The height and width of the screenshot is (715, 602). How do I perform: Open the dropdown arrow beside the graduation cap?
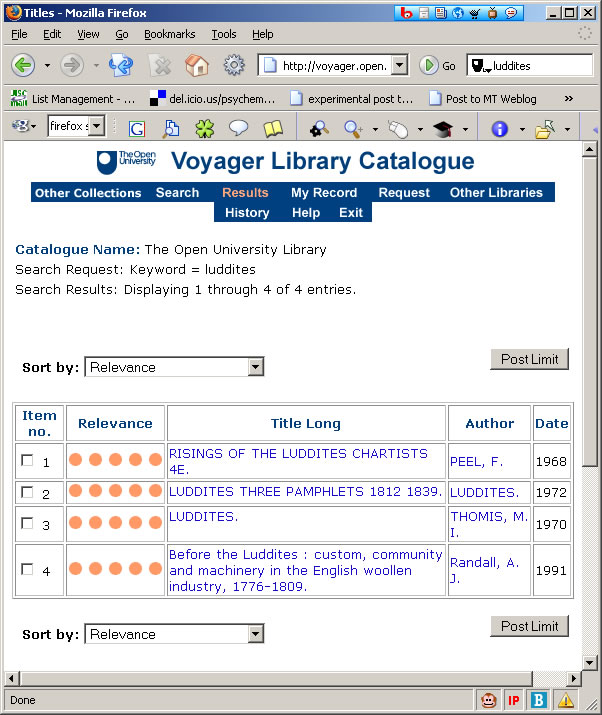coord(465,130)
